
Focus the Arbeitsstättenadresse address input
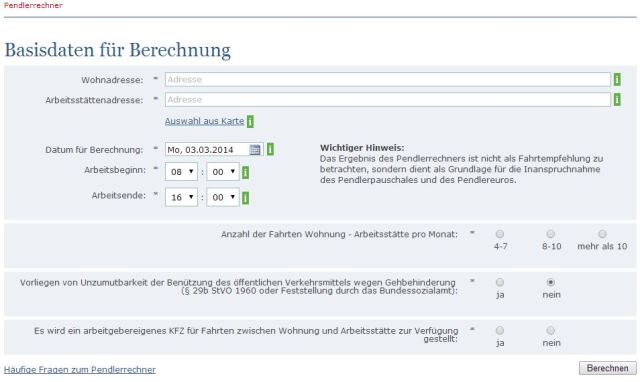pos(388,100)
